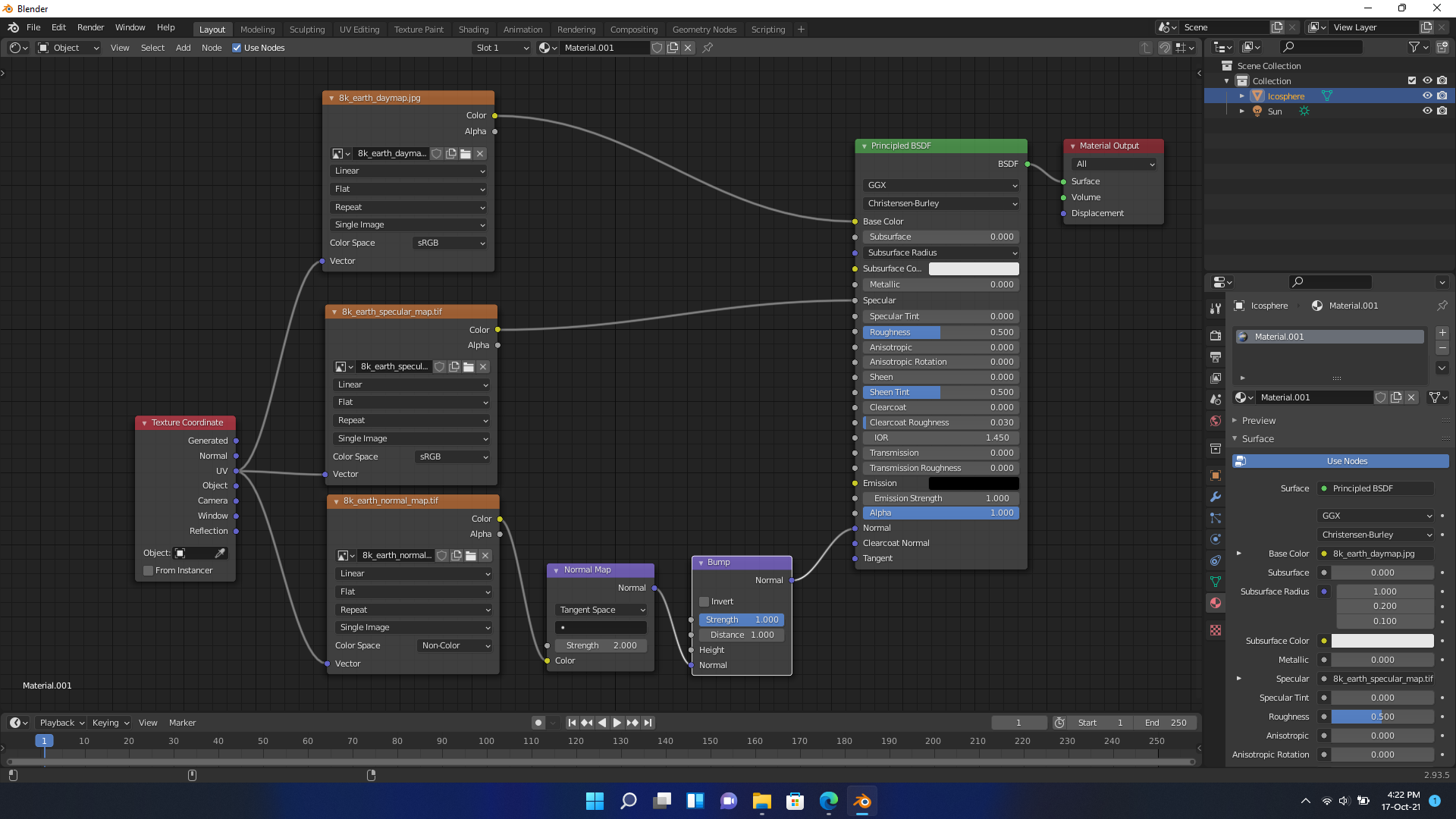This screenshot has height=819, width=1456.
Task: Pin the node tree in header
Action: (708, 48)
